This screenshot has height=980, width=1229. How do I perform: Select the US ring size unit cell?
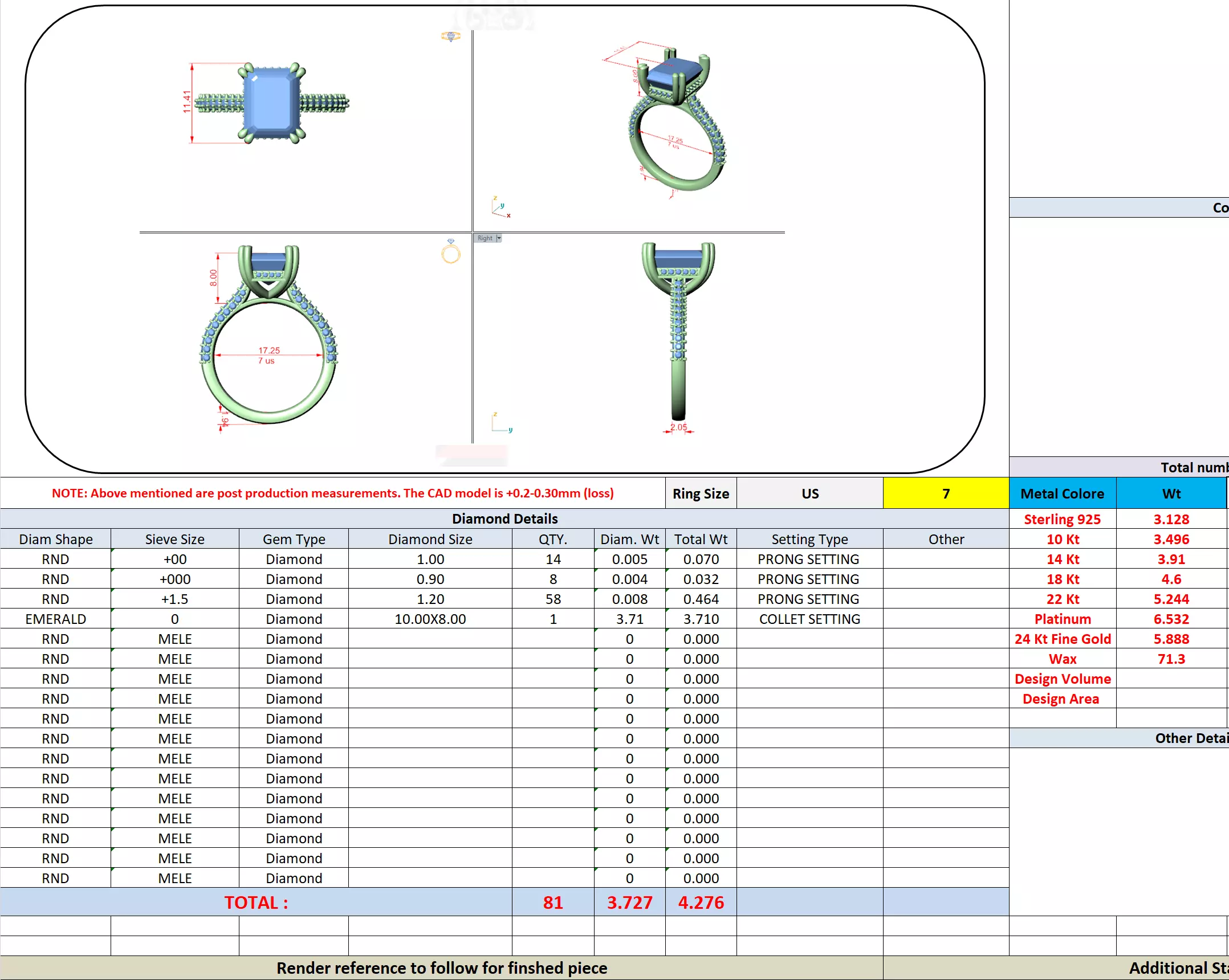coord(809,493)
